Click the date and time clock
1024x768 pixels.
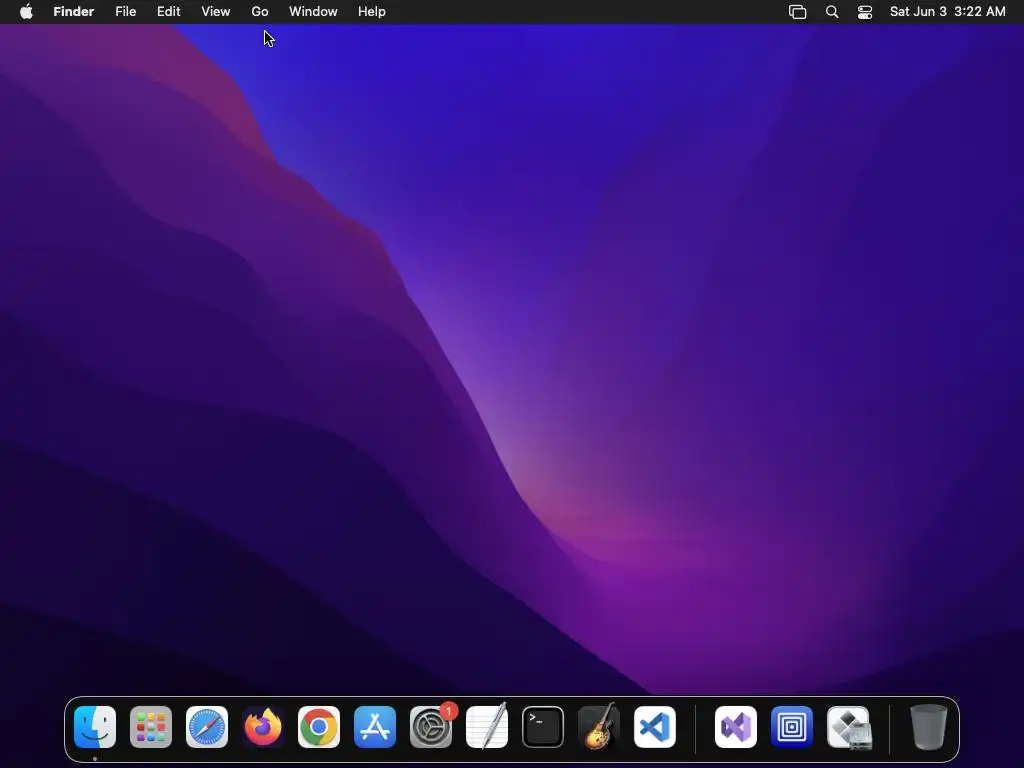coord(948,12)
